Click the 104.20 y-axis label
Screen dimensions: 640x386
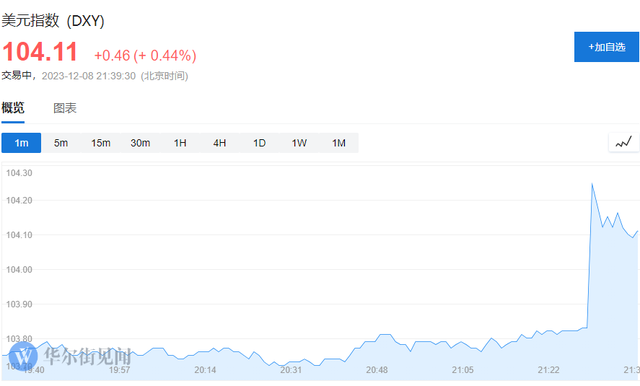pyautogui.click(x=19, y=200)
